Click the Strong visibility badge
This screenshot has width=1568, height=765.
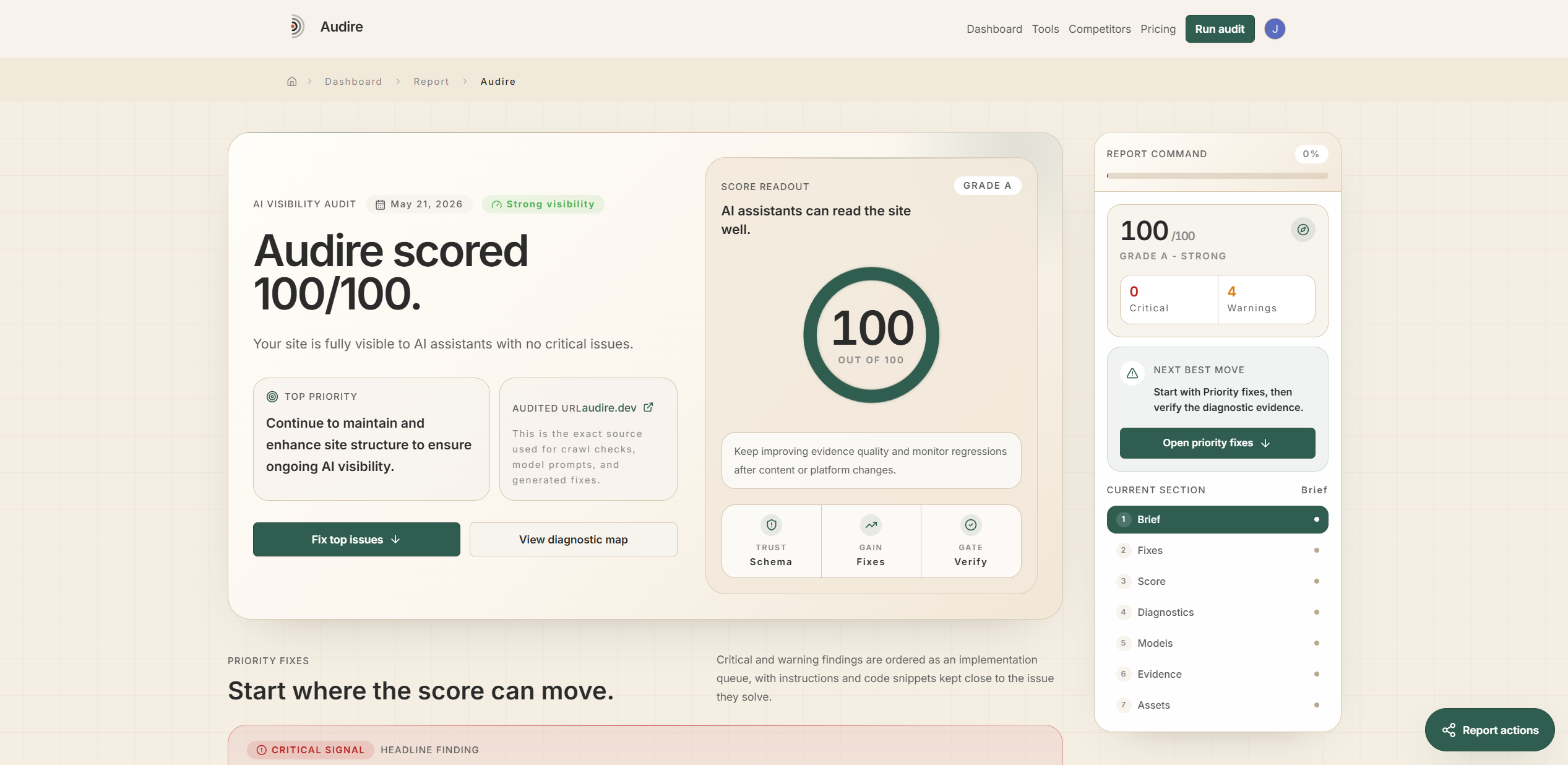(x=543, y=205)
